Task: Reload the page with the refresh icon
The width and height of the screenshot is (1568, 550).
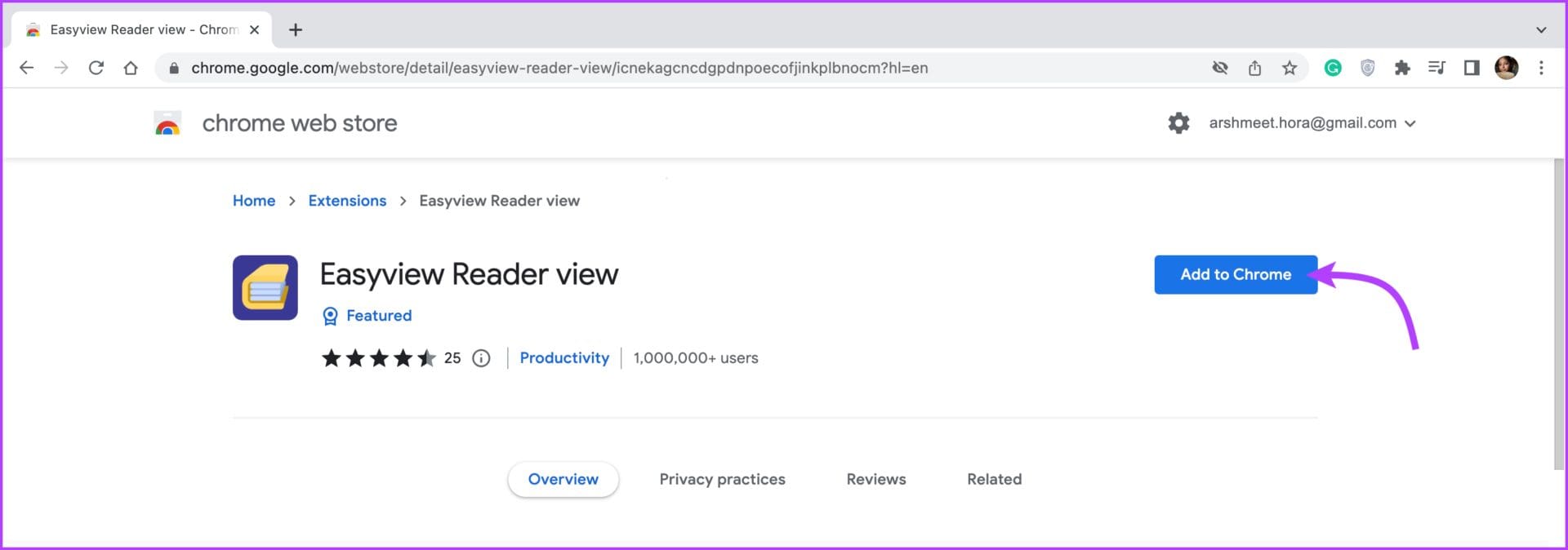Action: [x=96, y=68]
